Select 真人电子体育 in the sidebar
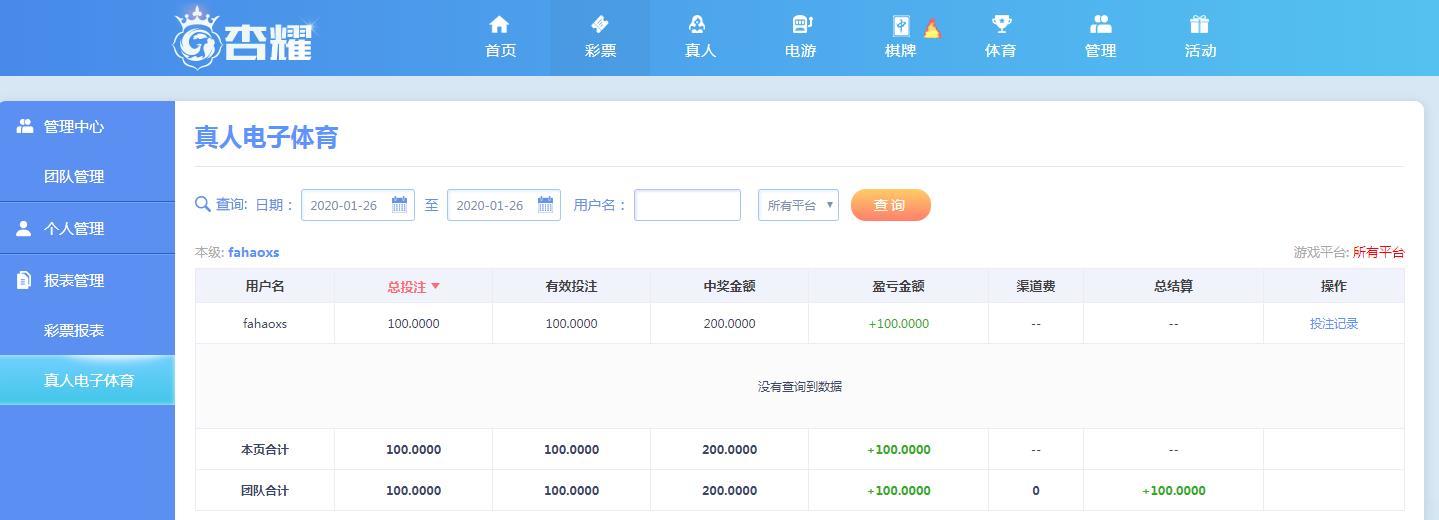 click(x=87, y=380)
